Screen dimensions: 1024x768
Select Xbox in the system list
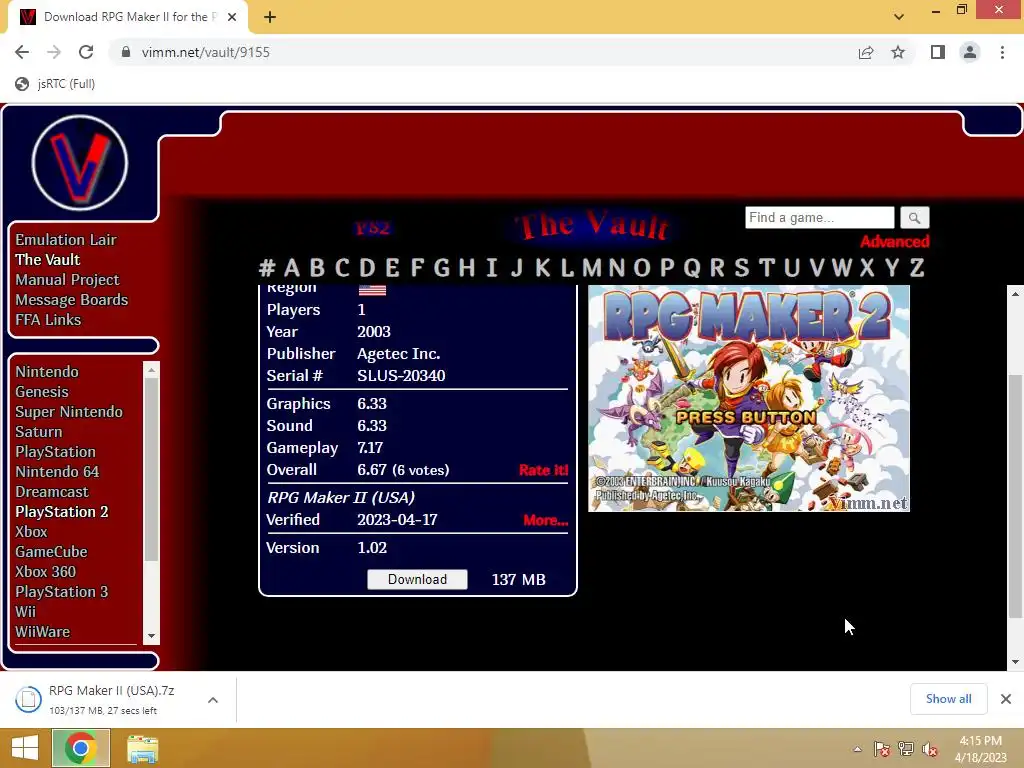(31, 532)
